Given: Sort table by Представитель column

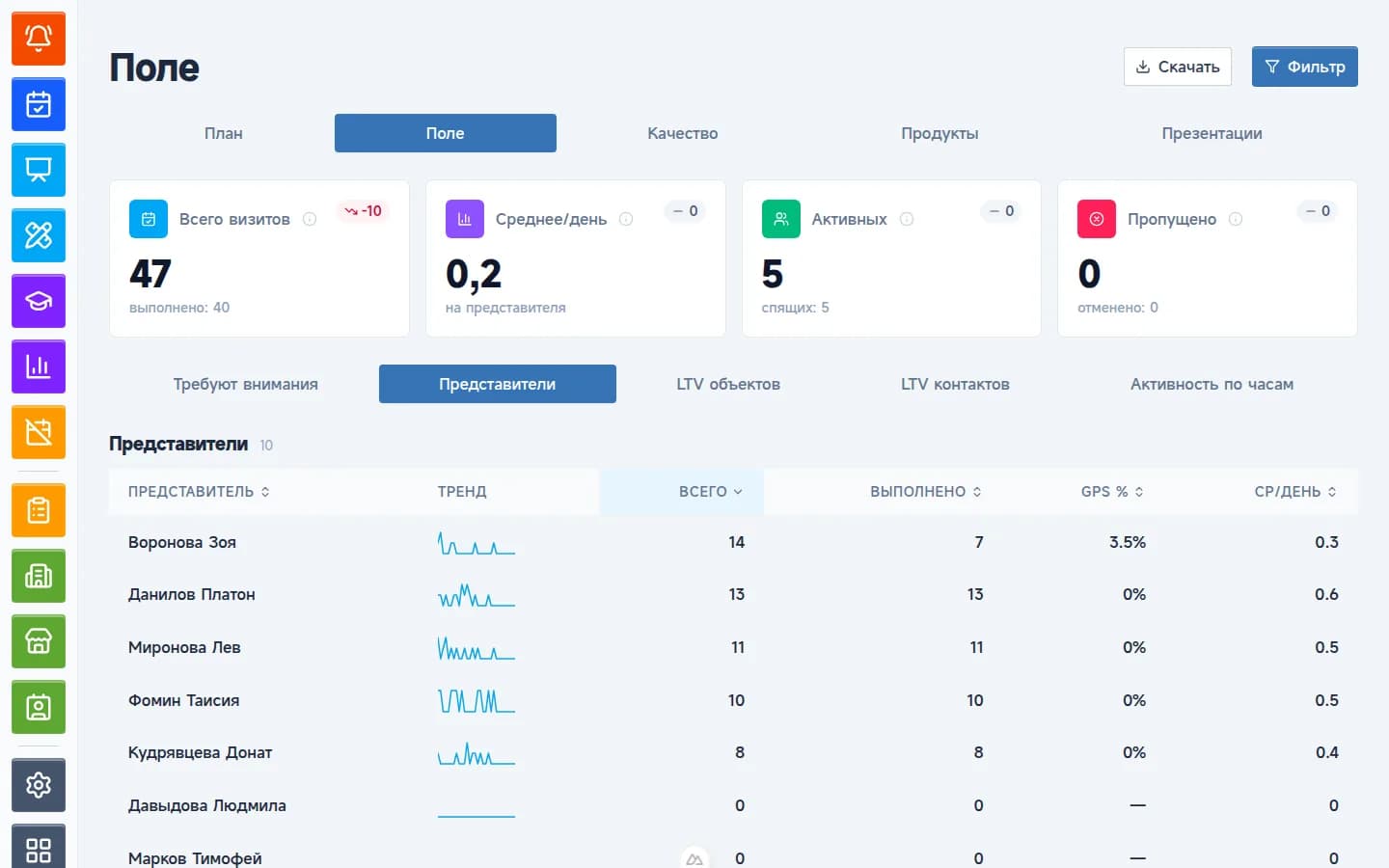Looking at the screenshot, I should click(199, 492).
